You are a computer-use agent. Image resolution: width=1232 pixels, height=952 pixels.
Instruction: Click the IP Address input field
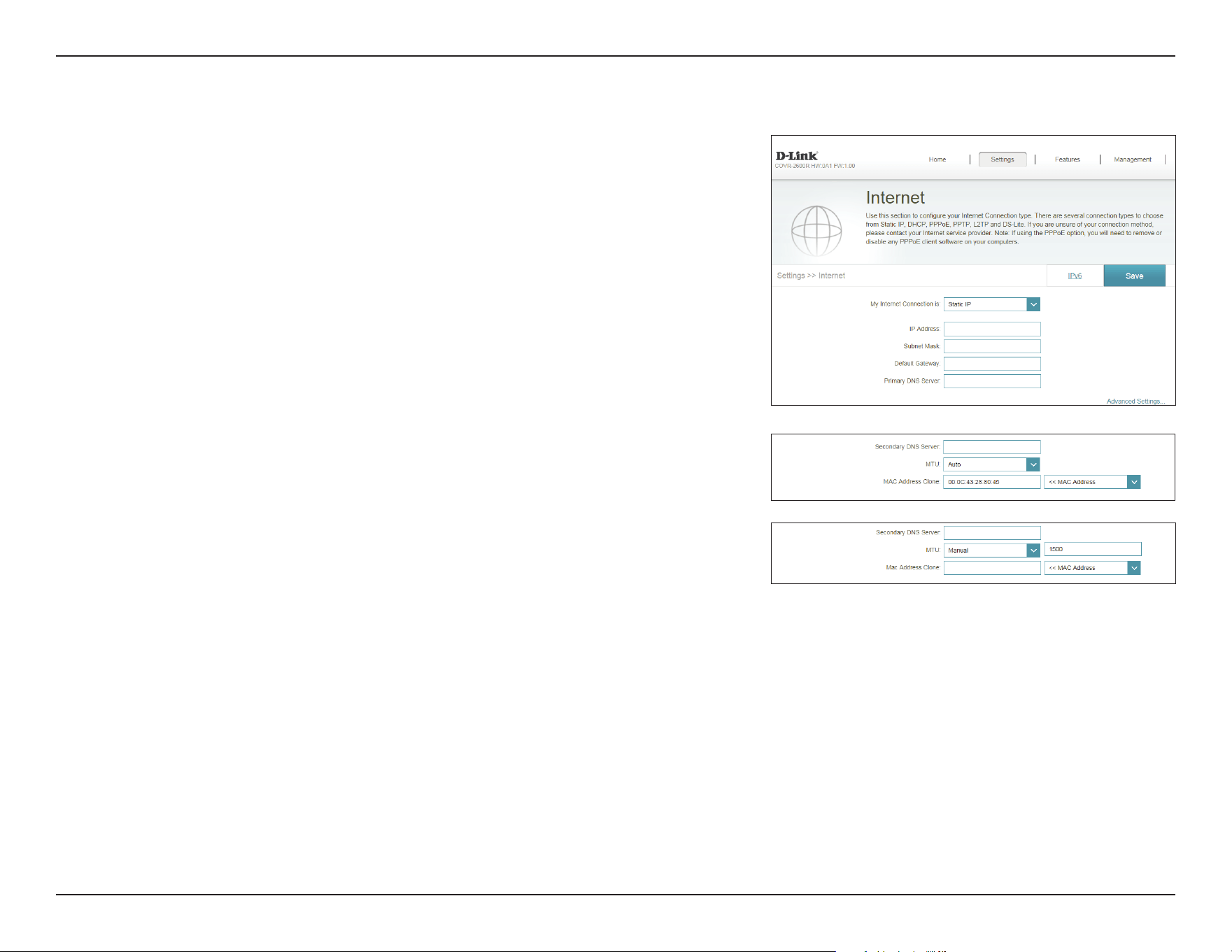pyautogui.click(x=992, y=329)
